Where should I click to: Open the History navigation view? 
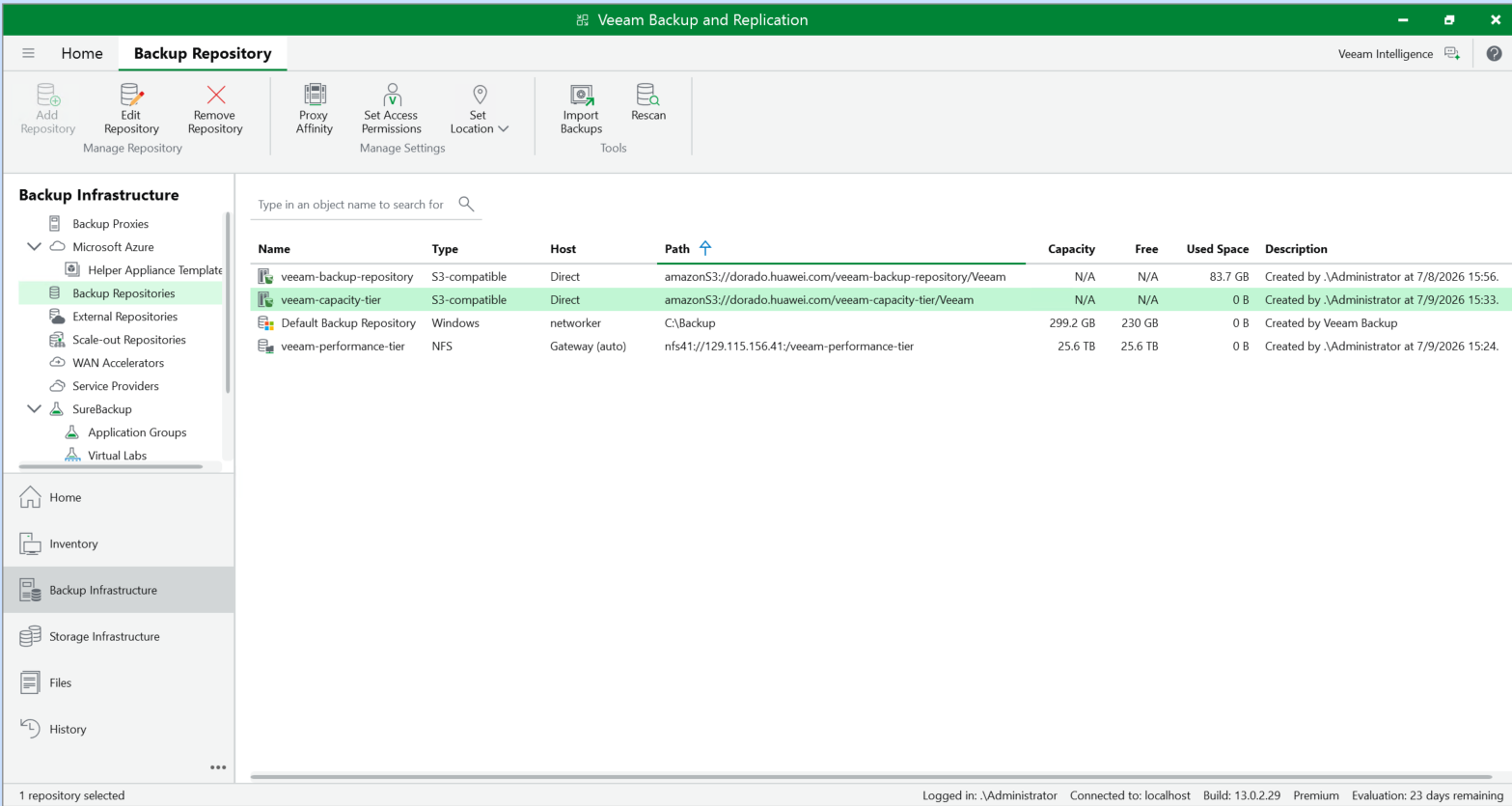click(x=119, y=729)
